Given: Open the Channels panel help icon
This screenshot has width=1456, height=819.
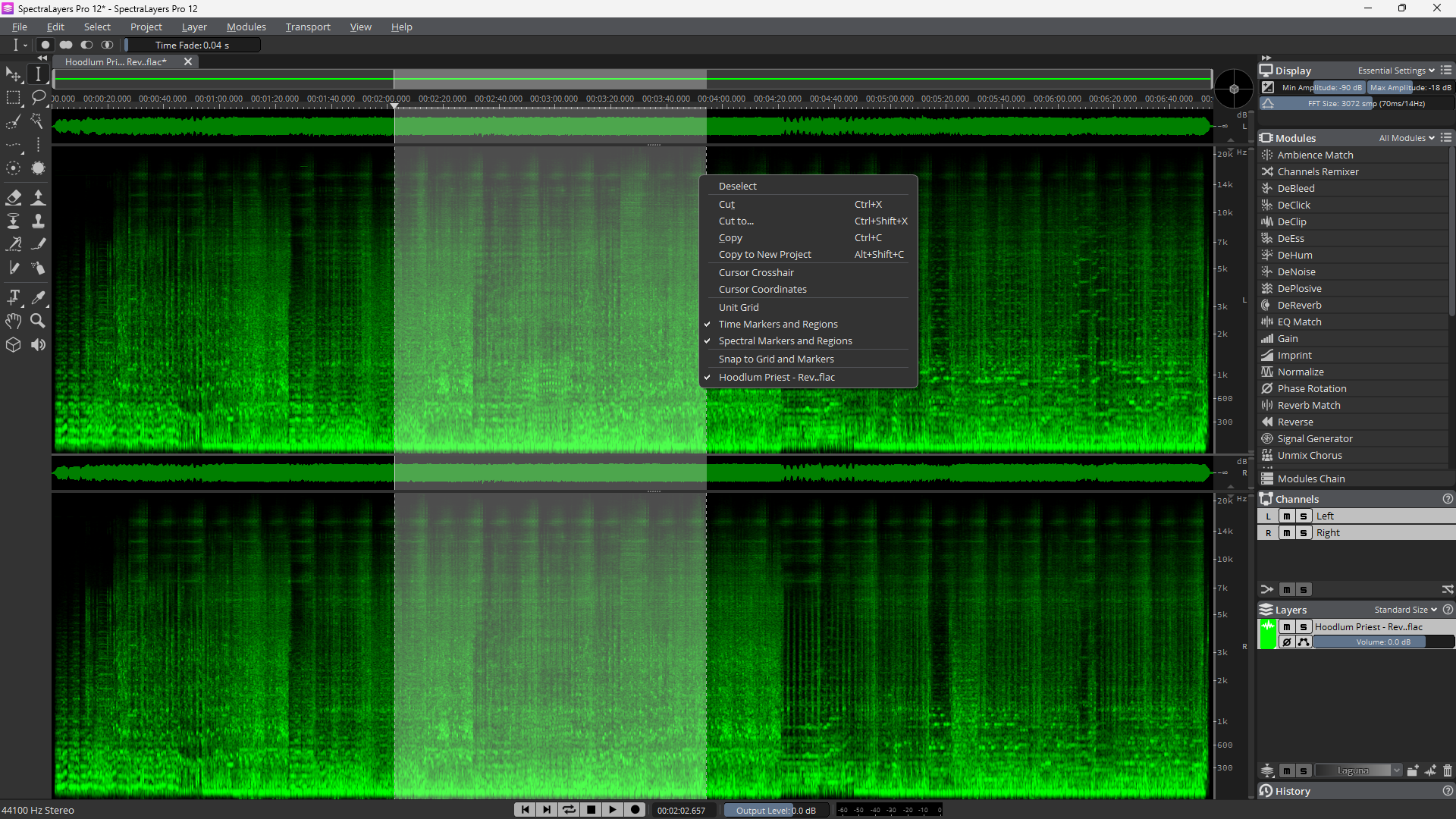Looking at the screenshot, I should point(1448,499).
